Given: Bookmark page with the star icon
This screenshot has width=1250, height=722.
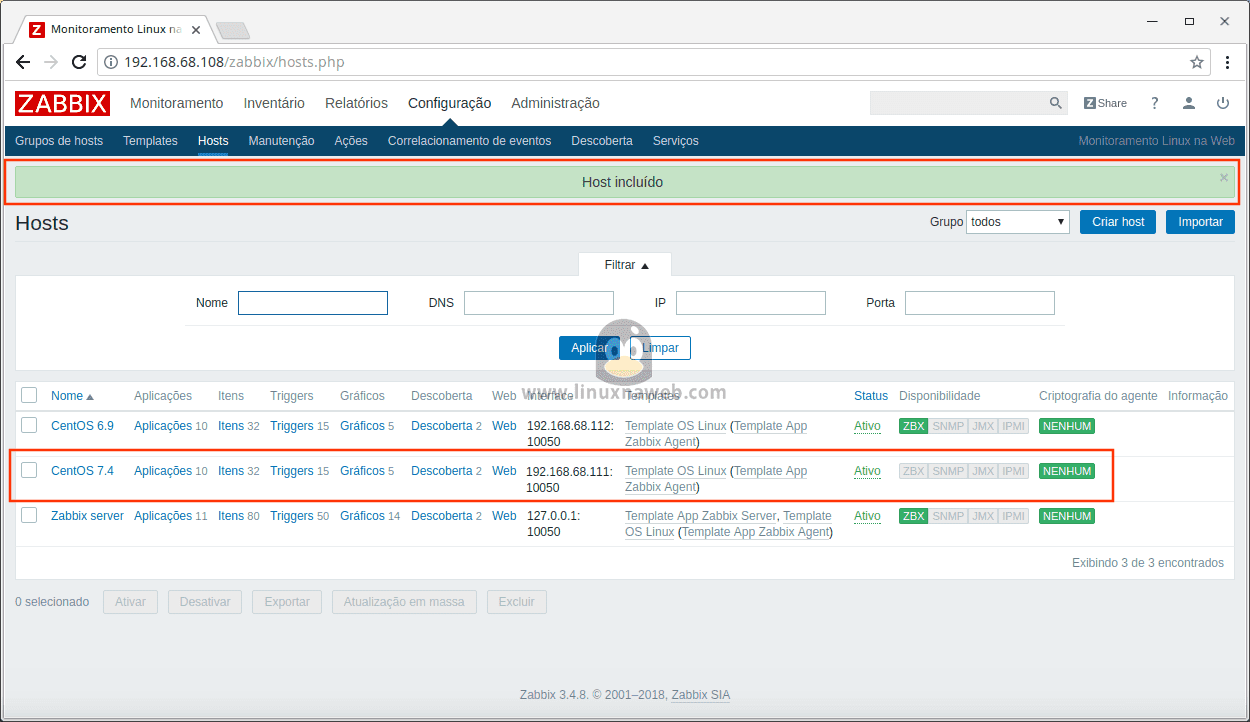Looking at the screenshot, I should [x=1197, y=62].
